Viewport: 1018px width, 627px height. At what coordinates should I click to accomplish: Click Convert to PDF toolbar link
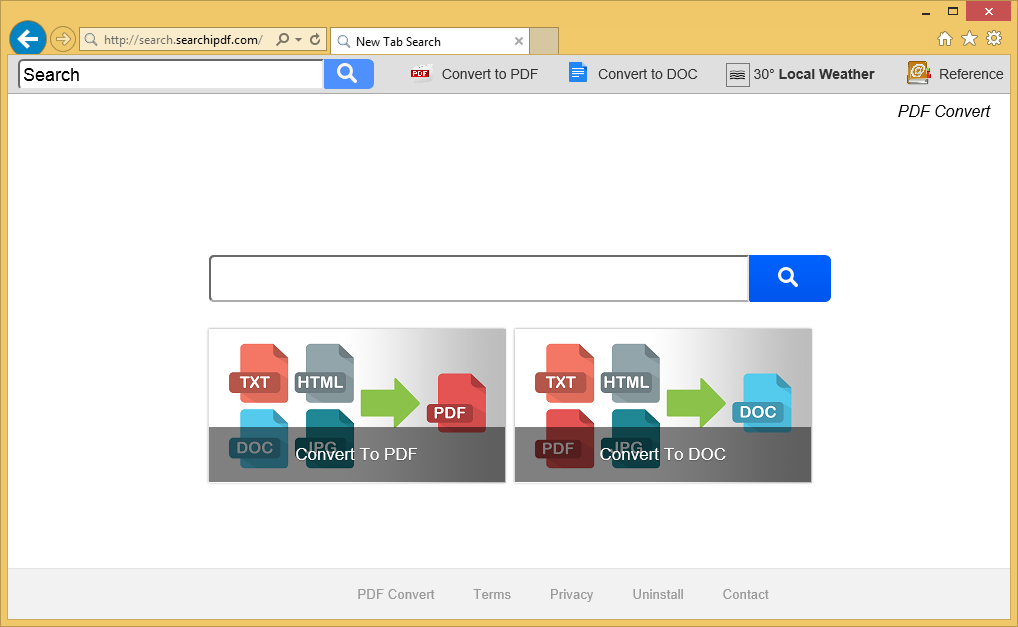pyautogui.click(x=475, y=74)
